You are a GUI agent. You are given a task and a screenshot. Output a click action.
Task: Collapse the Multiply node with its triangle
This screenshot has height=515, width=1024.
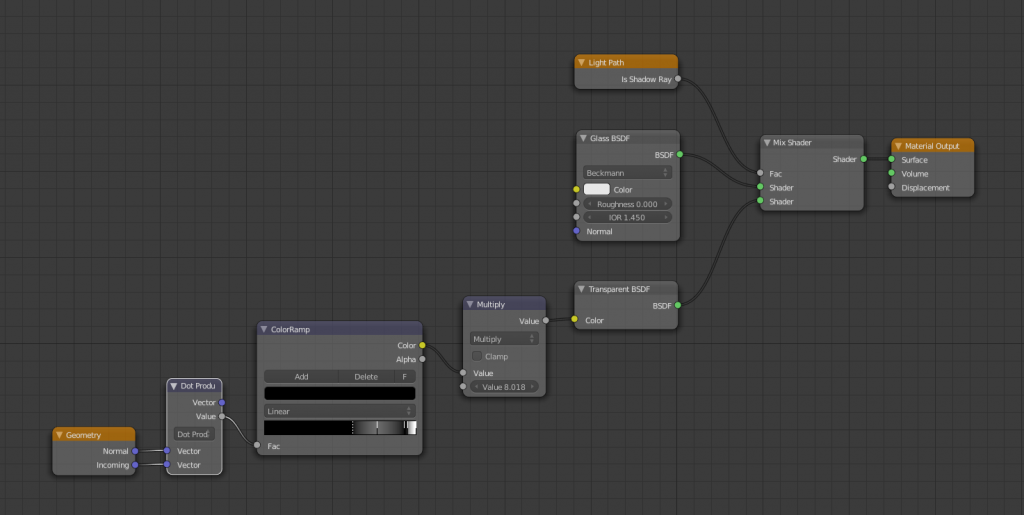[x=470, y=304]
